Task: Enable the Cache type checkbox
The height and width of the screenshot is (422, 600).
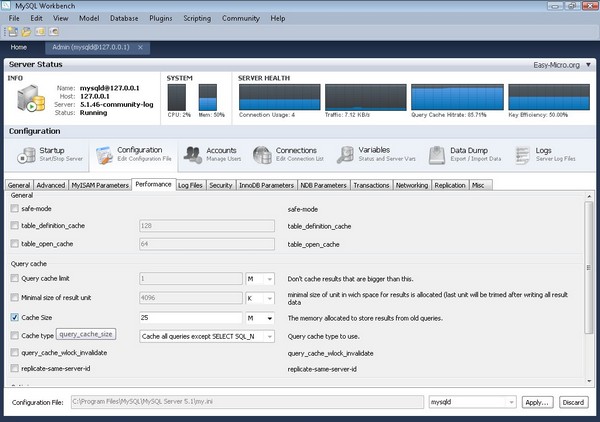Action: coord(15,336)
